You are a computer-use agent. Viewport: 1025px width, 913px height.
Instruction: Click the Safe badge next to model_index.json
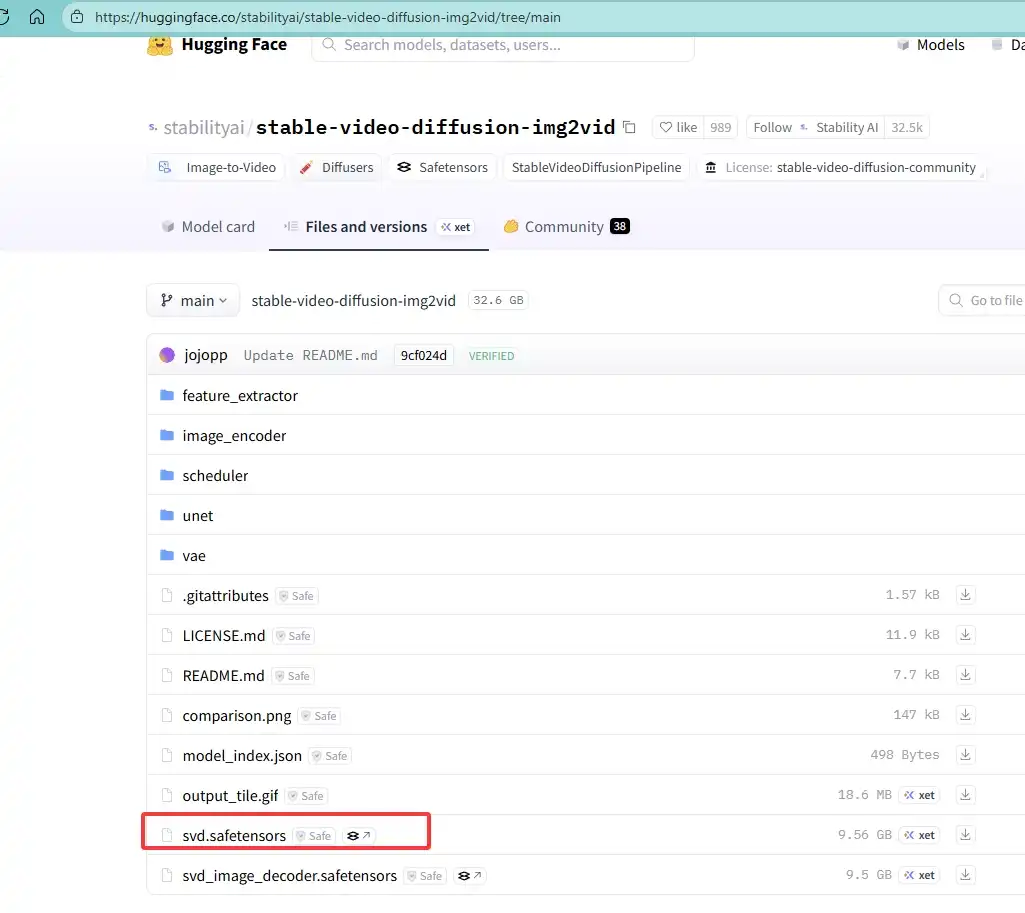click(x=330, y=755)
